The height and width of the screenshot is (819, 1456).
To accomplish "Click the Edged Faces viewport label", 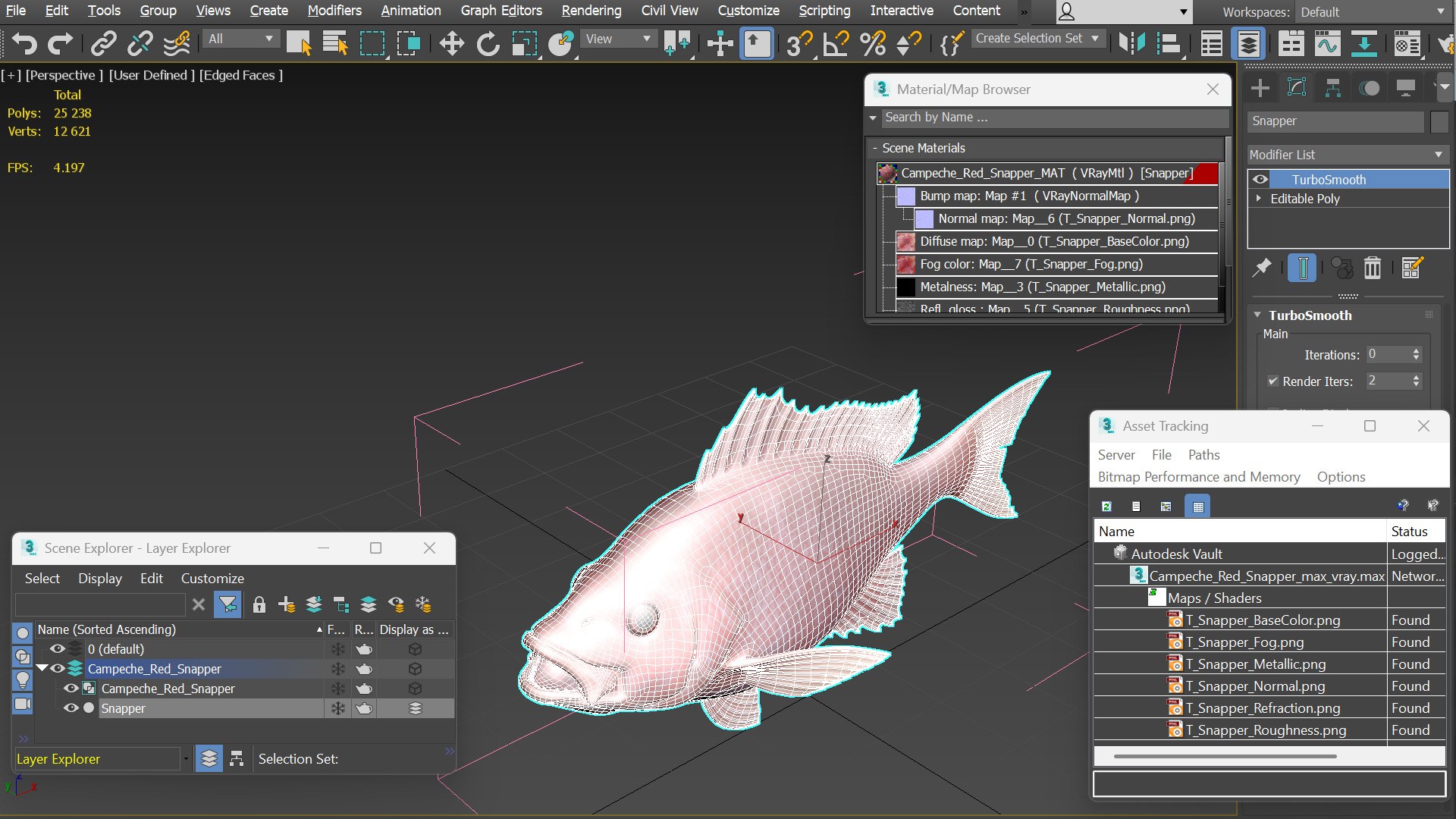I will tap(240, 75).
